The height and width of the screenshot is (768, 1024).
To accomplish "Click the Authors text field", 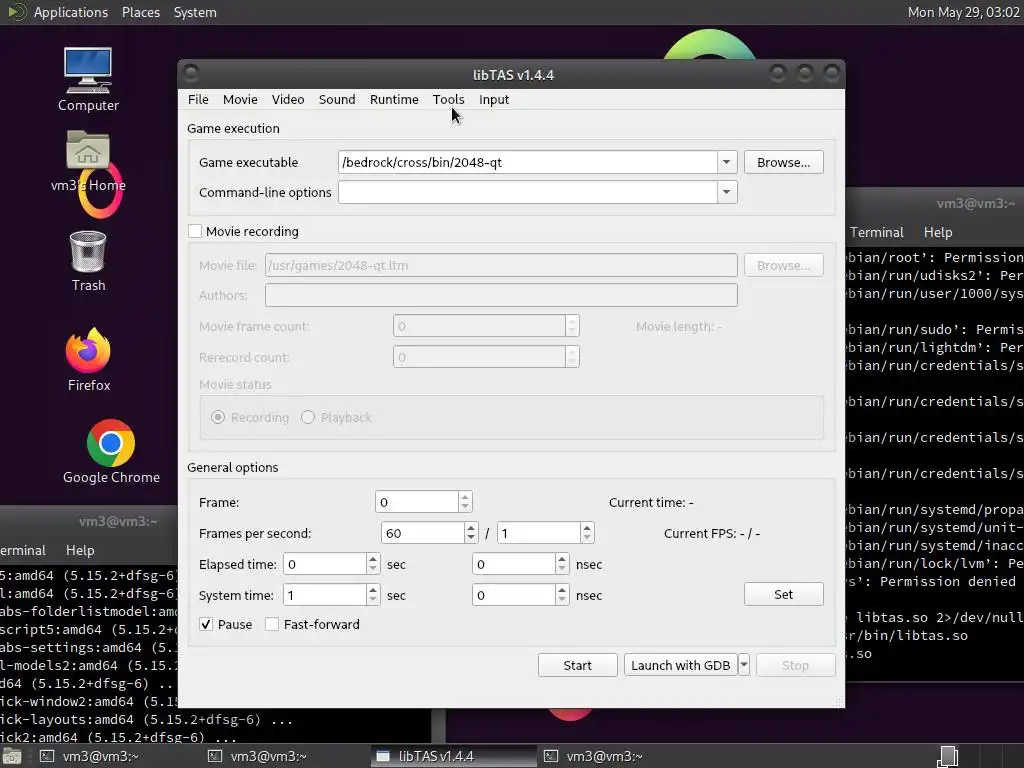I will click(502, 295).
